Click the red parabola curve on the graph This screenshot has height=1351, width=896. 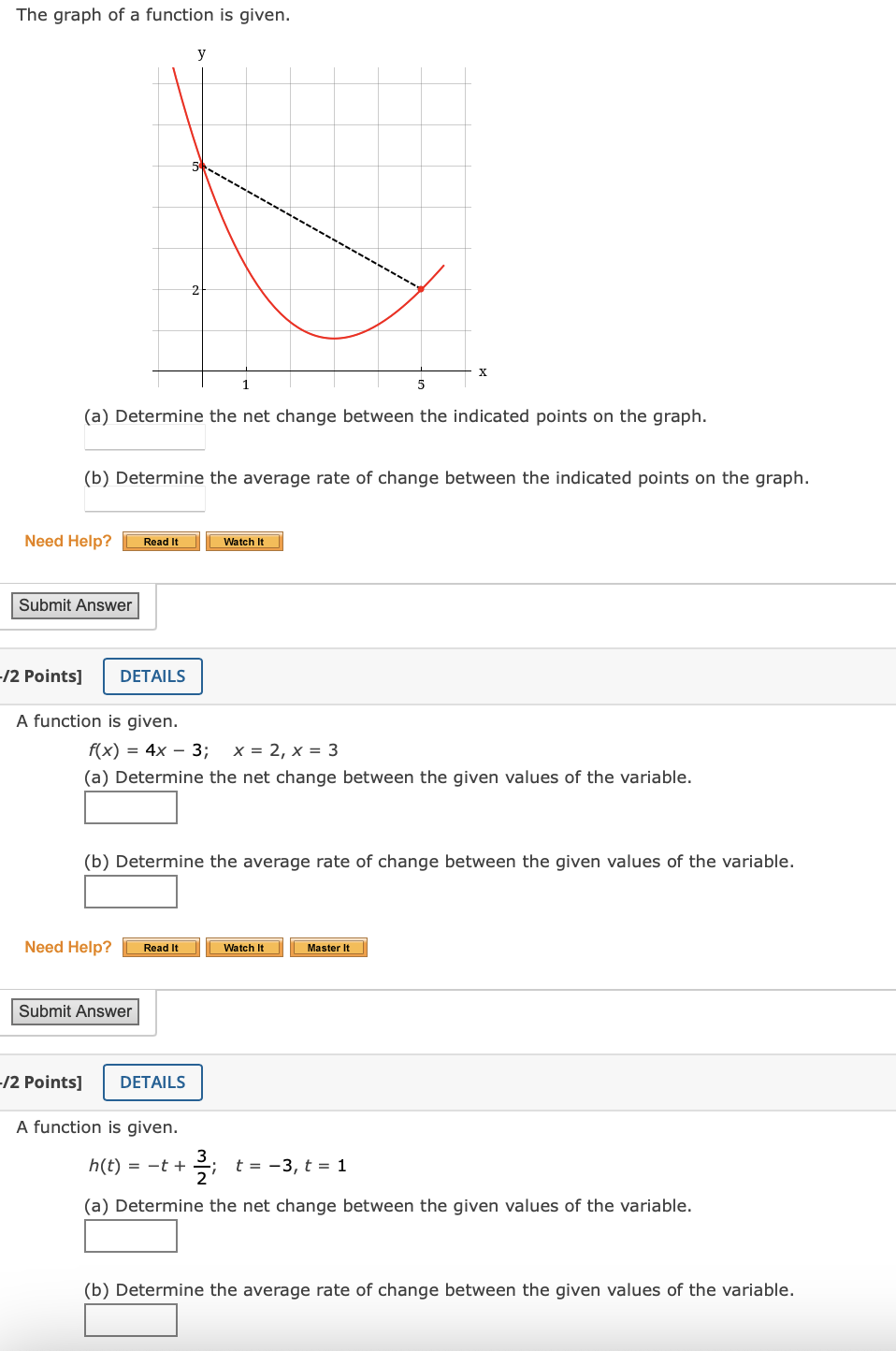click(333, 339)
